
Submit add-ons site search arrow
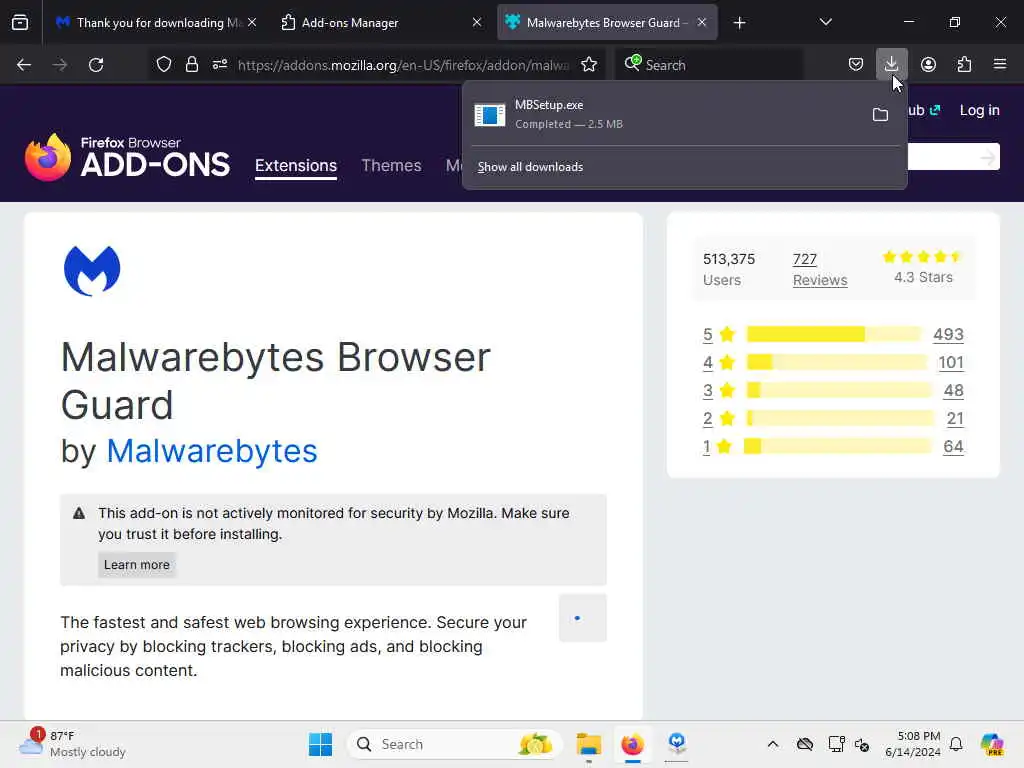pyautogui.click(x=987, y=157)
